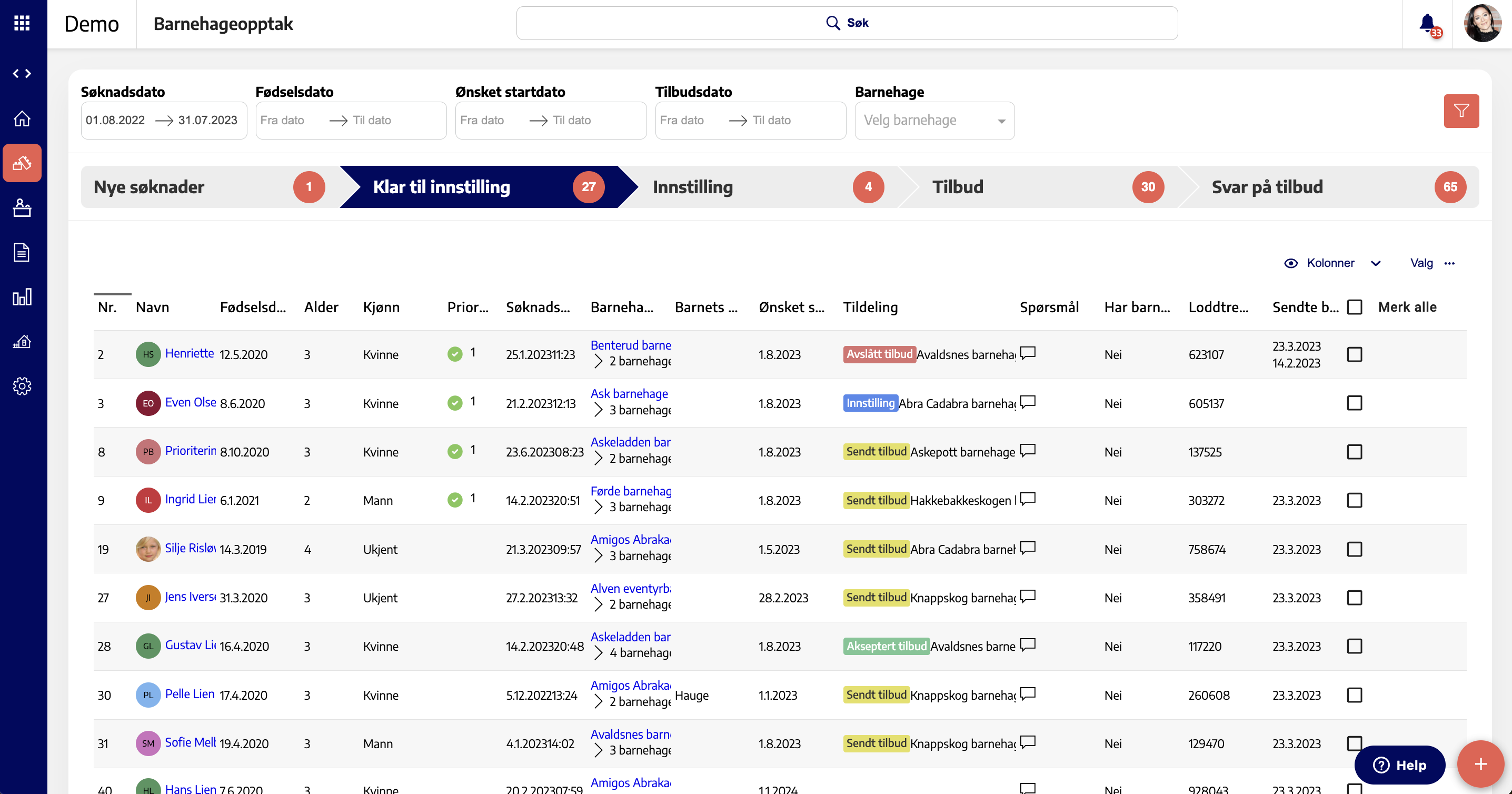Open question comment icon for Prioriterin row

[1028, 450]
